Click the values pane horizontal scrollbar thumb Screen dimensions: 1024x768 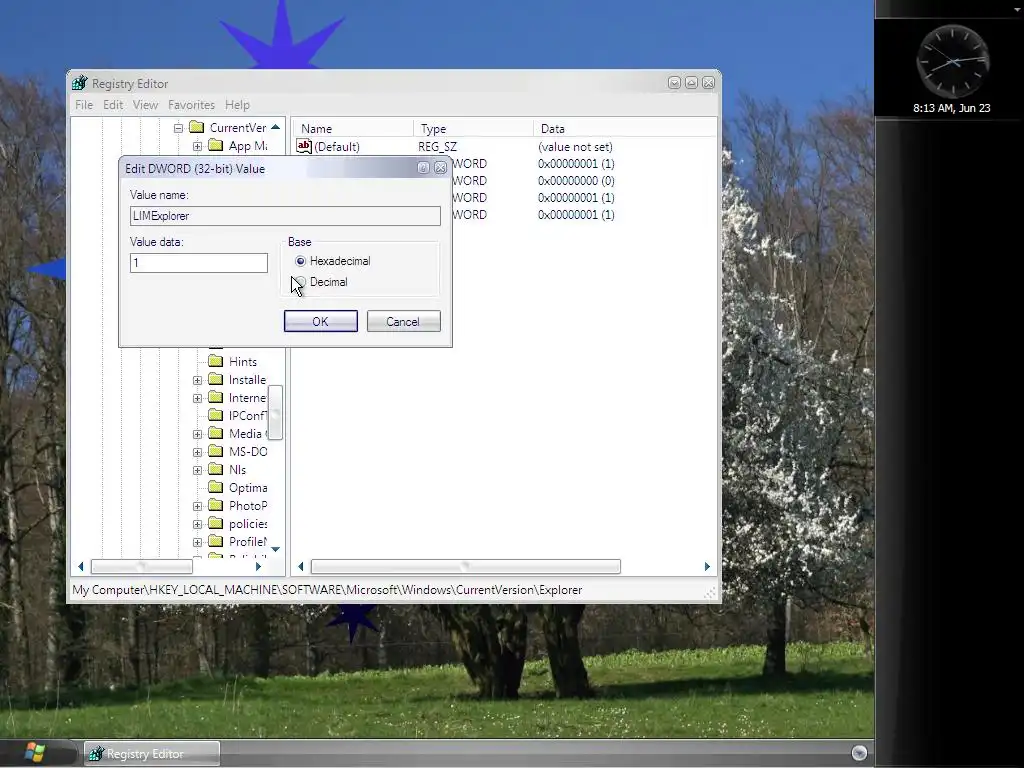[466, 566]
